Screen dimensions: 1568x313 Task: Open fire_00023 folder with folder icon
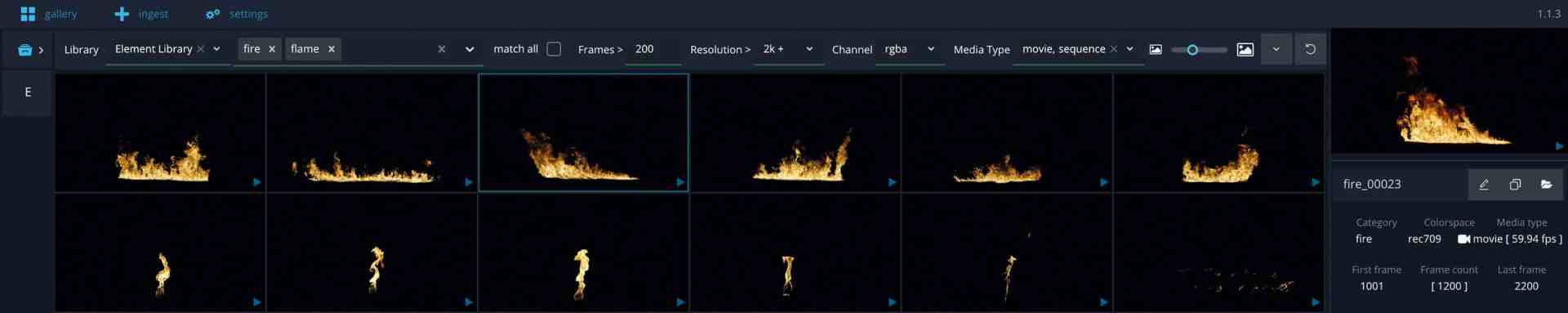point(1547,185)
